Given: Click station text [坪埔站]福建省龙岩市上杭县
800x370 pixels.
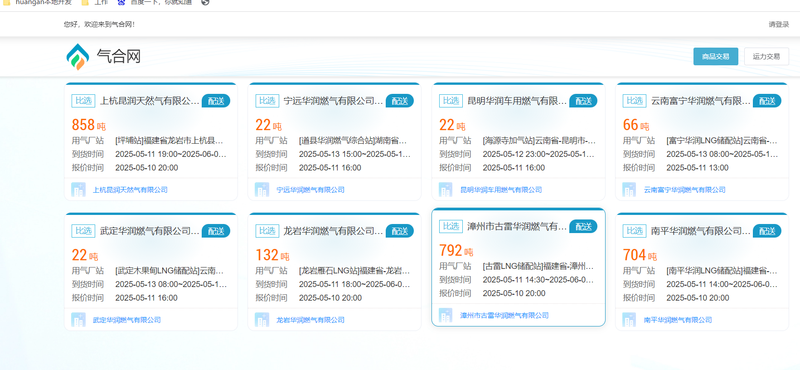Looking at the screenshot, I should click(x=169, y=140).
